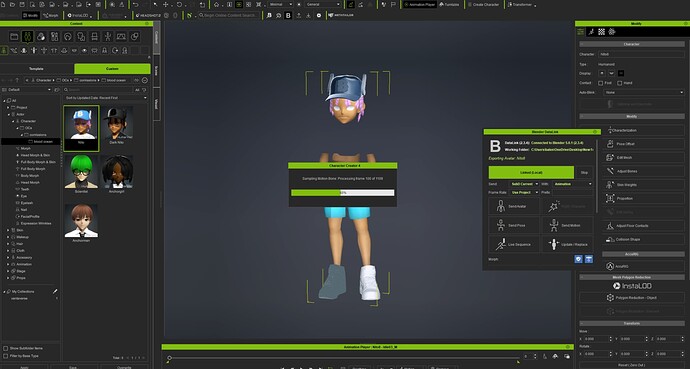Screen dimensions: 690x369
Task: Open the Scene side tab
Action: [156, 71]
